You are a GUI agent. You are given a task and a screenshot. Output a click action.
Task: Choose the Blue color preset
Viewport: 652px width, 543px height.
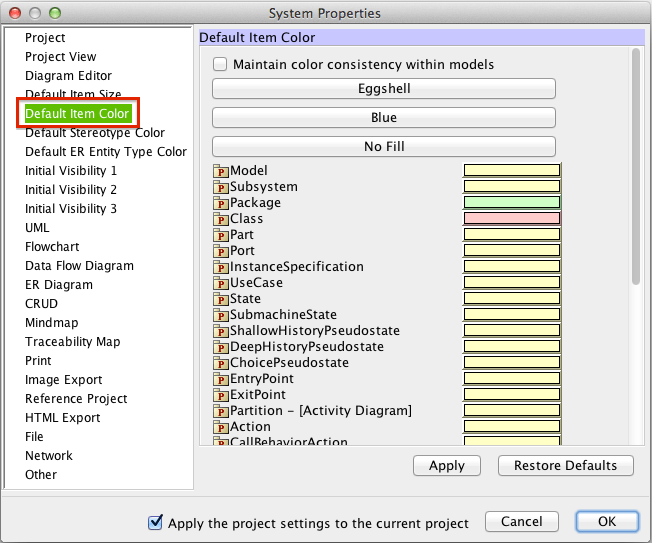coord(384,118)
